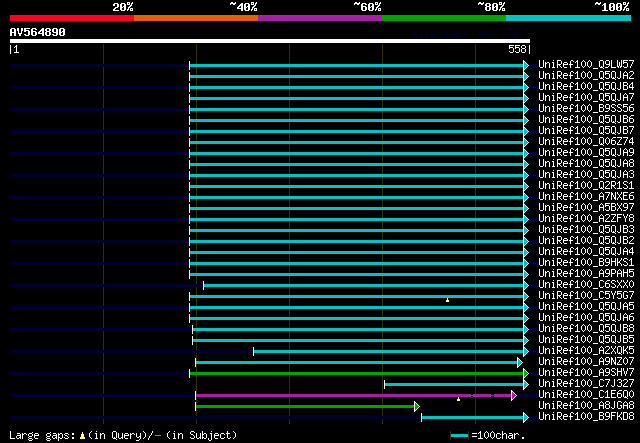Viewport: 640px width, 443px height.
Task: Click the query start position label 1
Action: (15, 49)
